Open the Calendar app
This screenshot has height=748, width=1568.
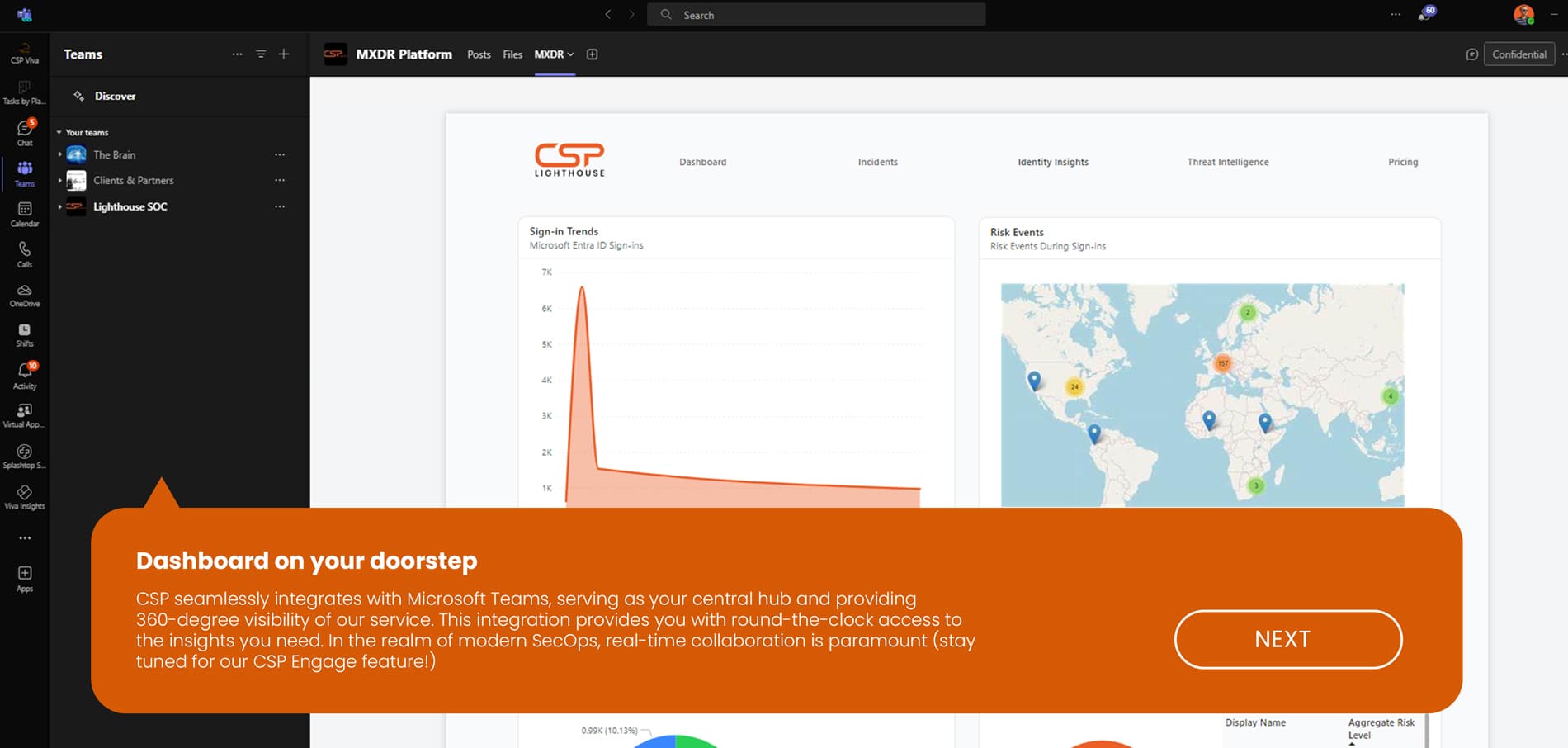point(25,214)
